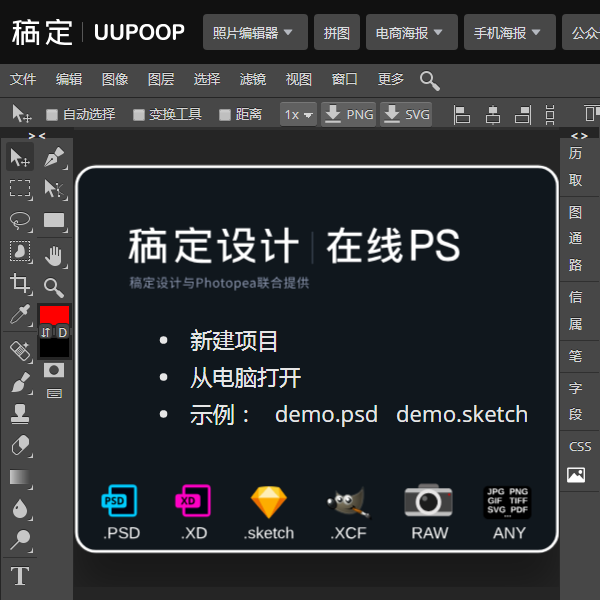Select the Eyedropper tool
The height and width of the screenshot is (600, 600).
(x=20, y=315)
